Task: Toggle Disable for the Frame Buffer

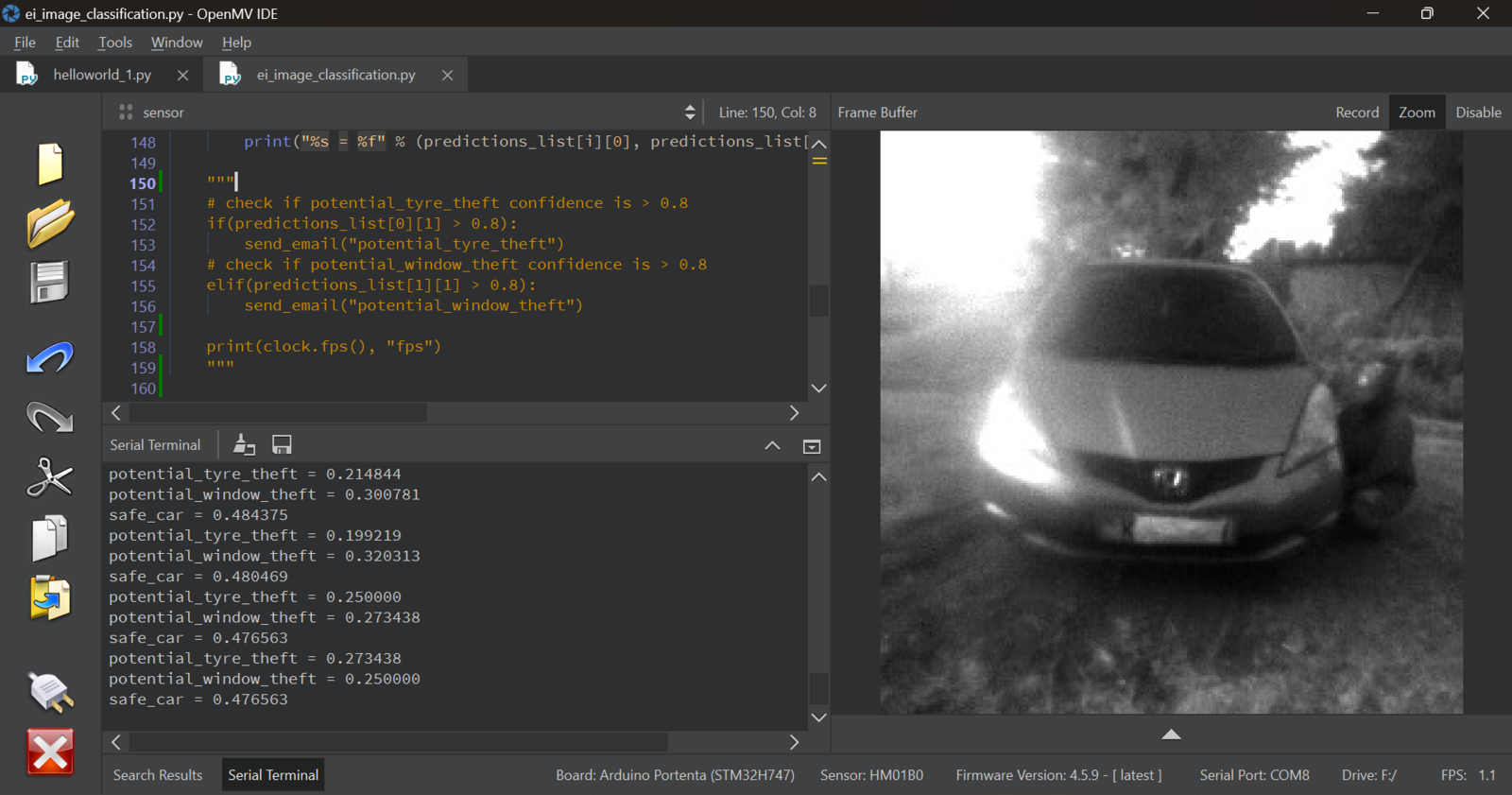Action: pyautogui.click(x=1478, y=112)
